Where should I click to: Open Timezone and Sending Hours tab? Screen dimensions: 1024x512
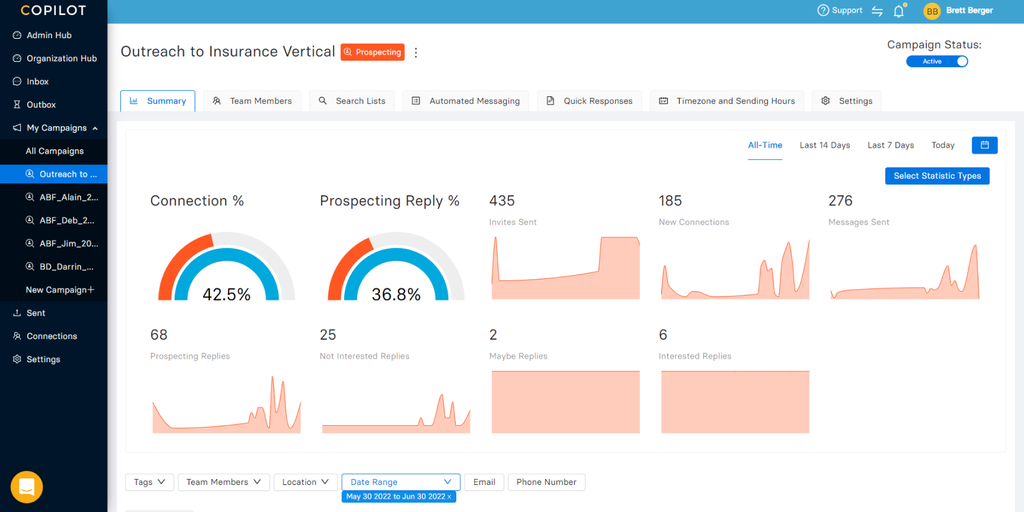tap(727, 101)
